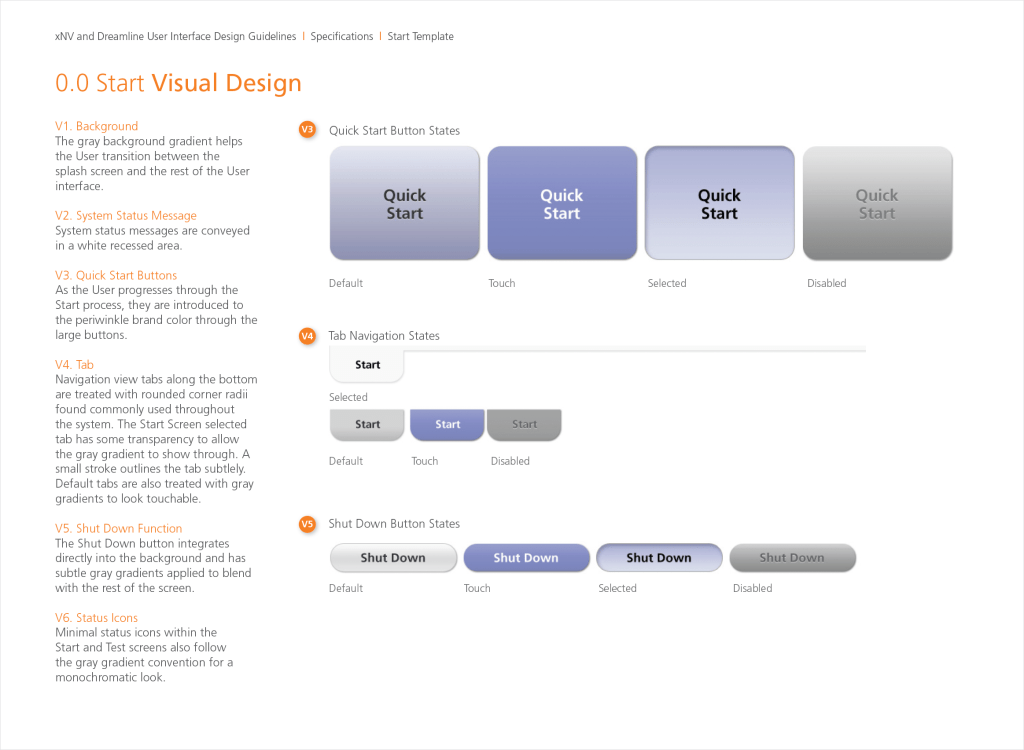This screenshot has width=1024, height=750.
Task: Click the V1. Background heading
Action: pyautogui.click(x=96, y=126)
